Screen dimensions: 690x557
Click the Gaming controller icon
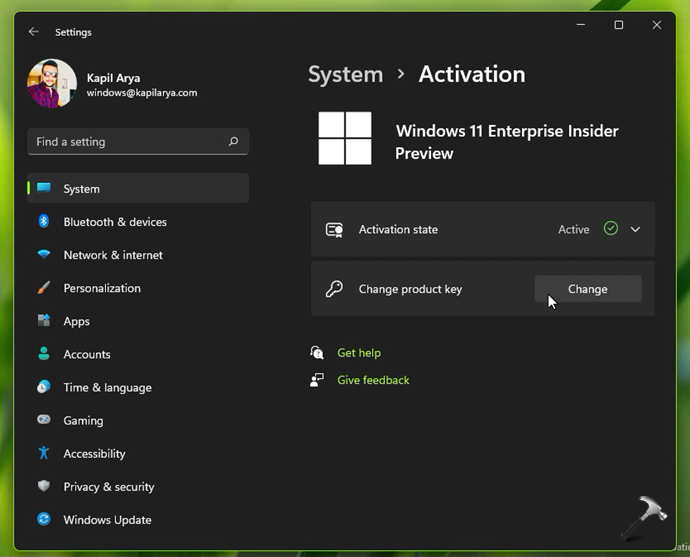44,420
